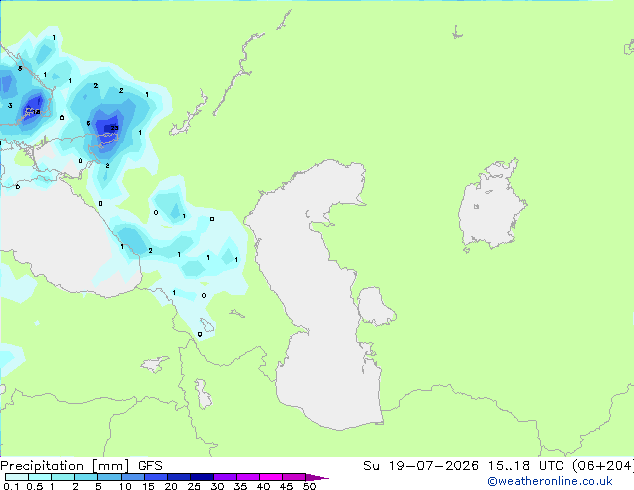The width and height of the screenshot is (634, 490).
Task: Choose the 2–5 mm legend swatch
Action: point(86,477)
